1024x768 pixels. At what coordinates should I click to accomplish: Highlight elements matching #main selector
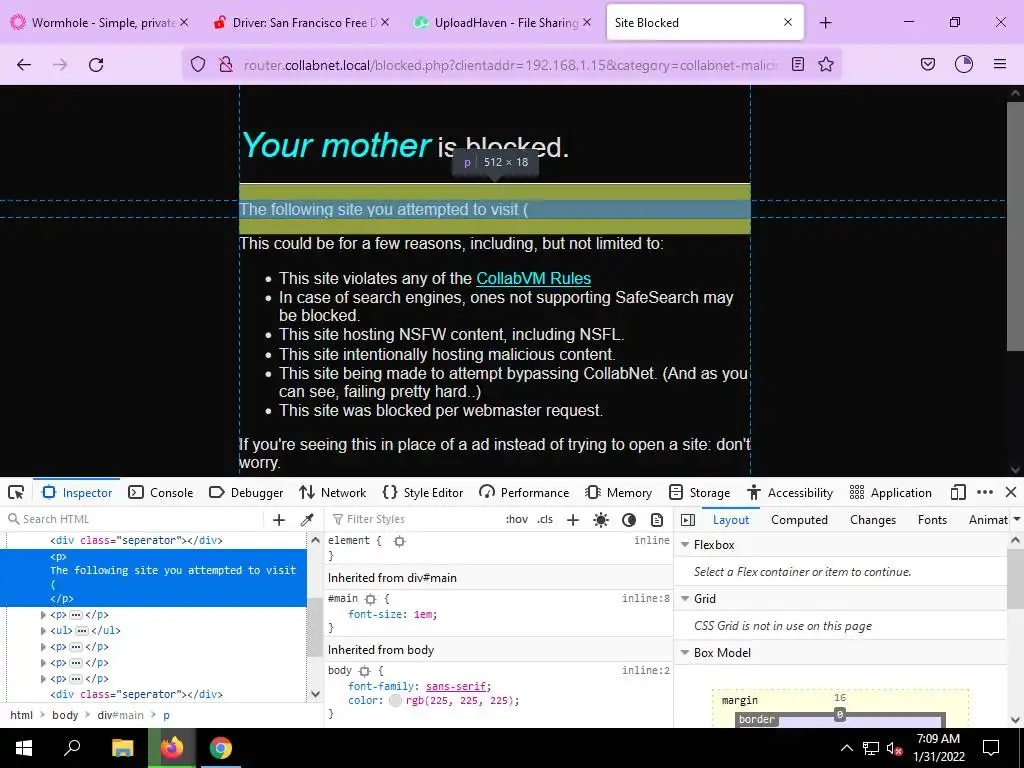371,598
